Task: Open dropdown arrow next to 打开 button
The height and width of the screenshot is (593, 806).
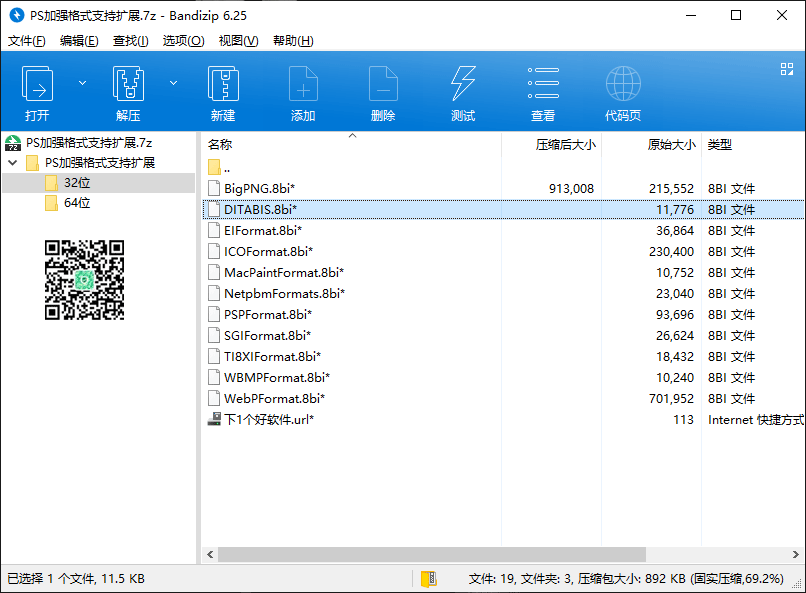Action: (82, 82)
